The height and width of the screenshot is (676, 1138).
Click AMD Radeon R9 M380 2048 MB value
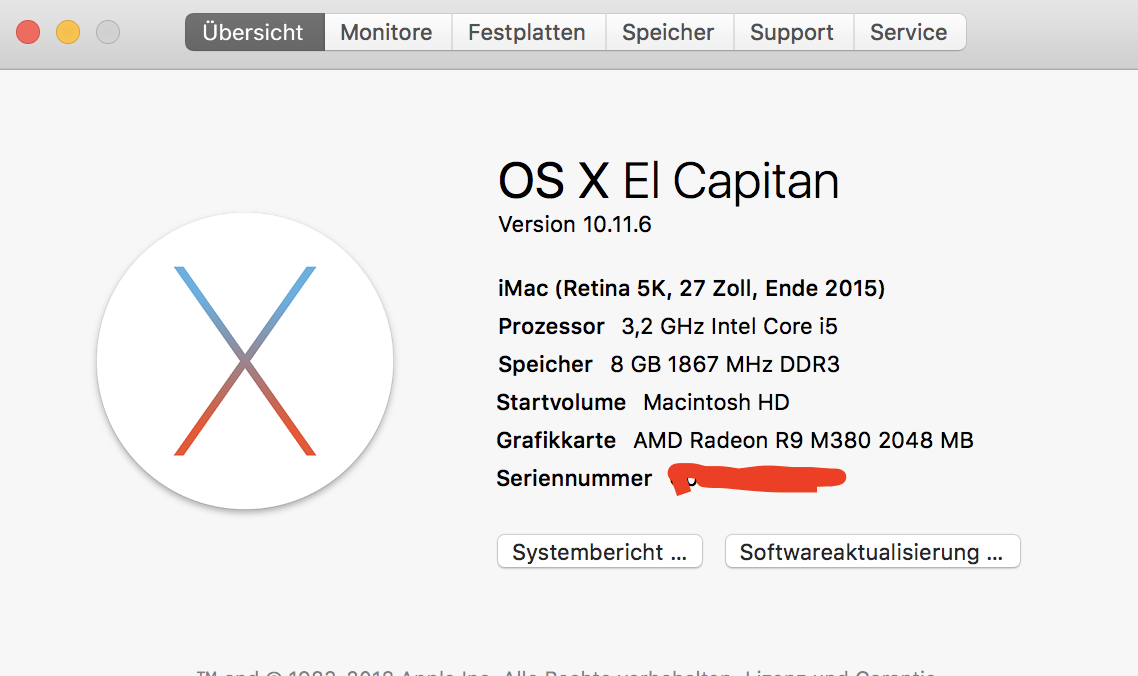[803, 440]
